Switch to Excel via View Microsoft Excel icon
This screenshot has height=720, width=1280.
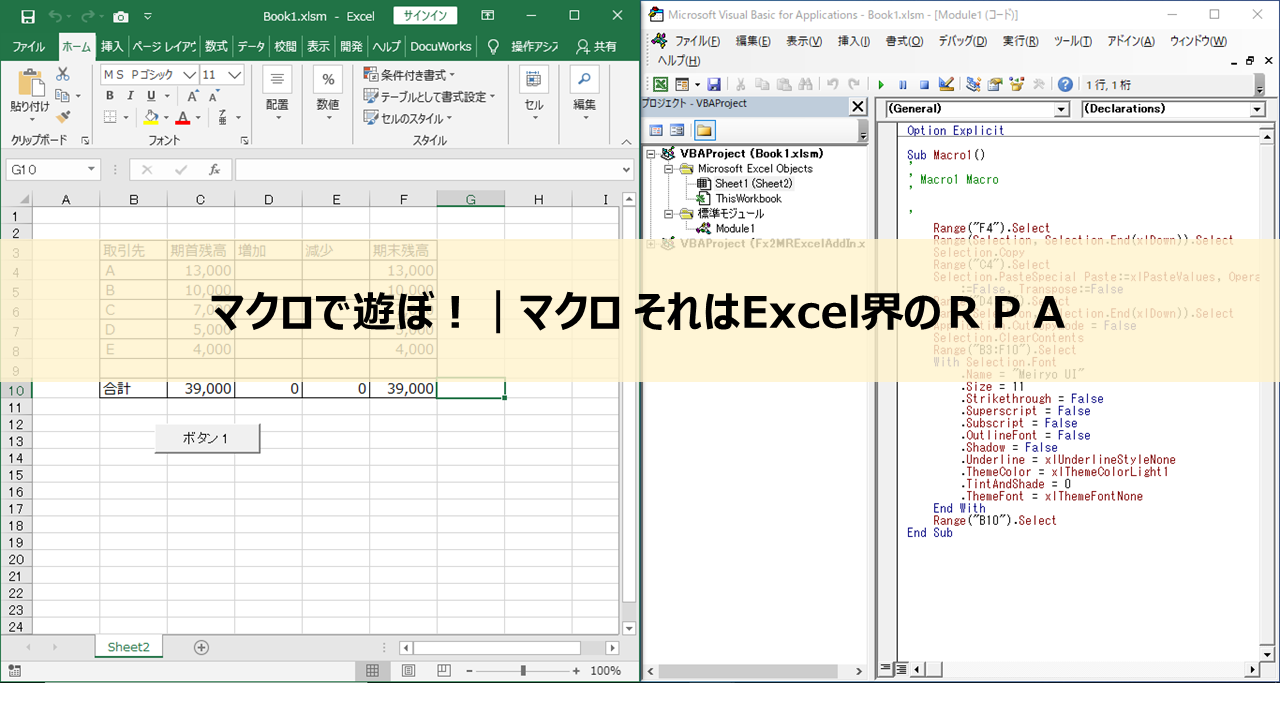click(x=661, y=84)
